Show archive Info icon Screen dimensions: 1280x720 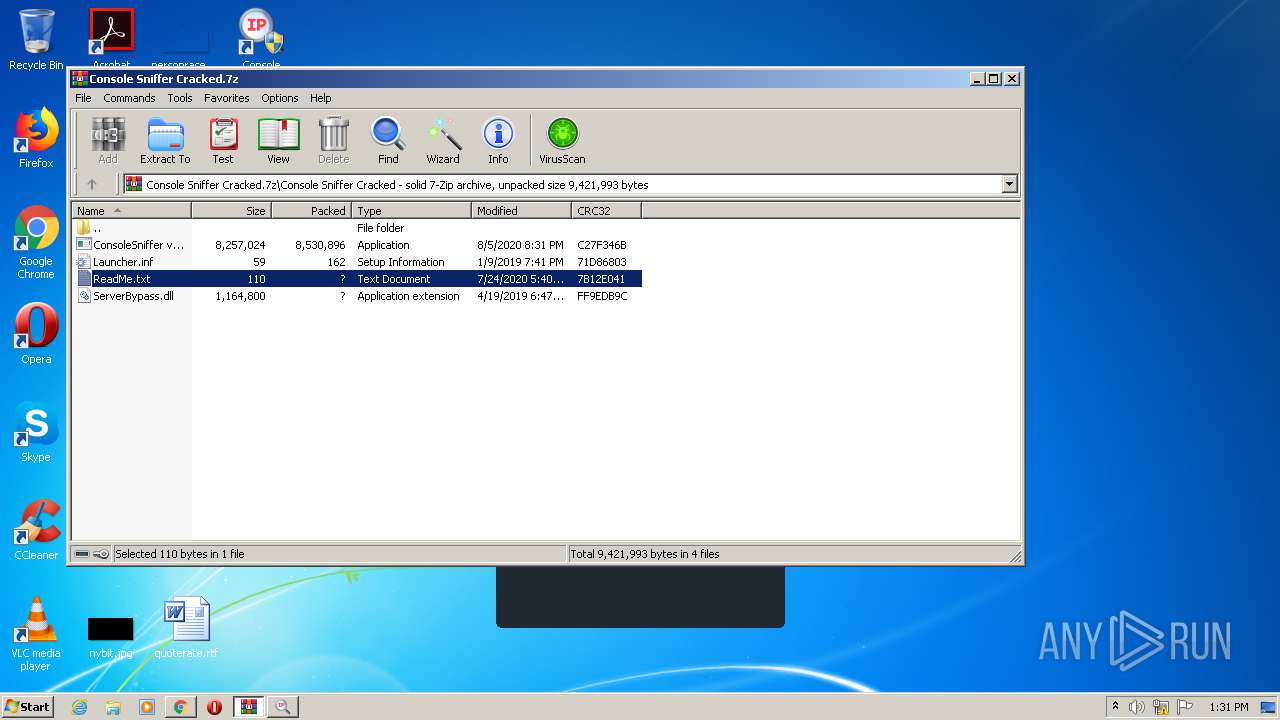(498, 141)
